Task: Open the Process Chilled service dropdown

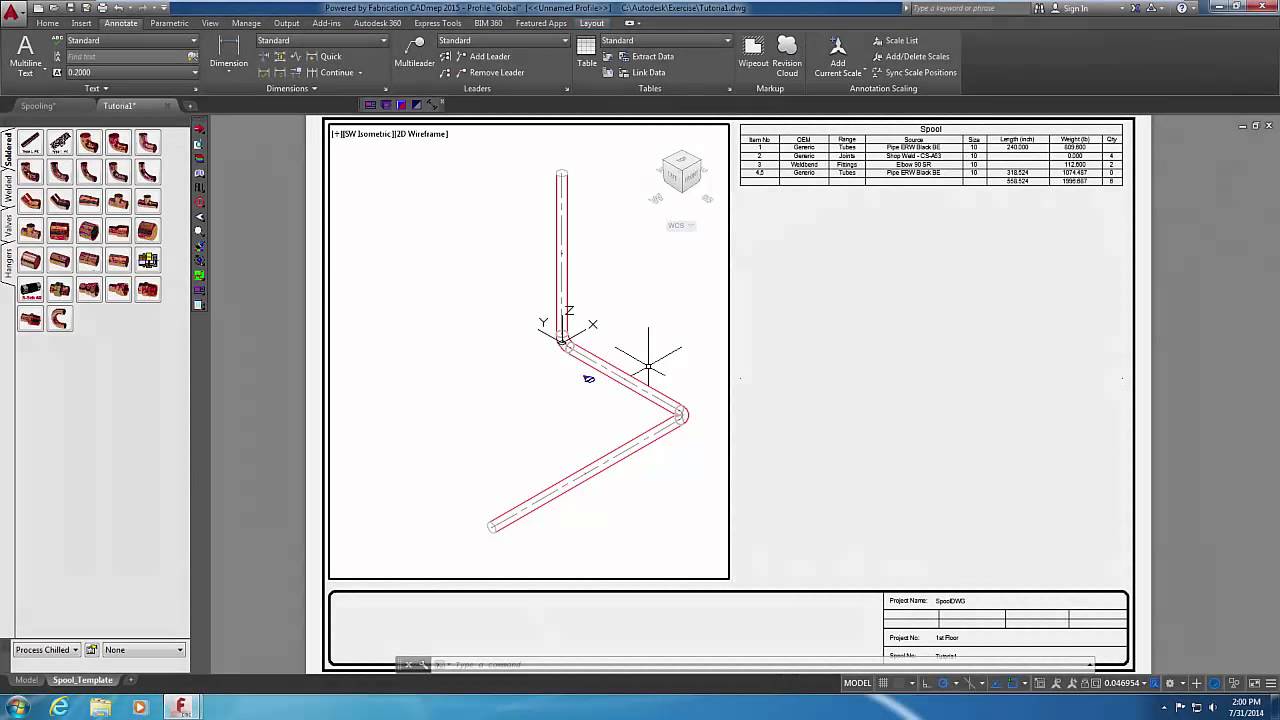Action: pyautogui.click(x=45, y=650)
